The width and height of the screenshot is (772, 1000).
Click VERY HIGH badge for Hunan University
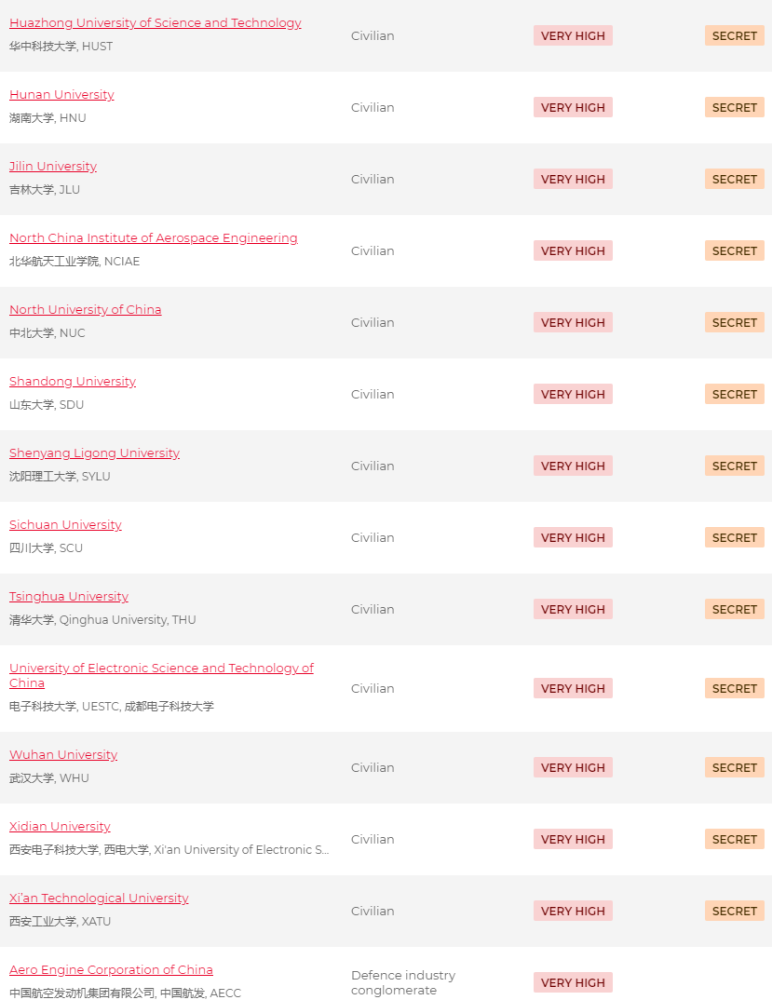573,107
